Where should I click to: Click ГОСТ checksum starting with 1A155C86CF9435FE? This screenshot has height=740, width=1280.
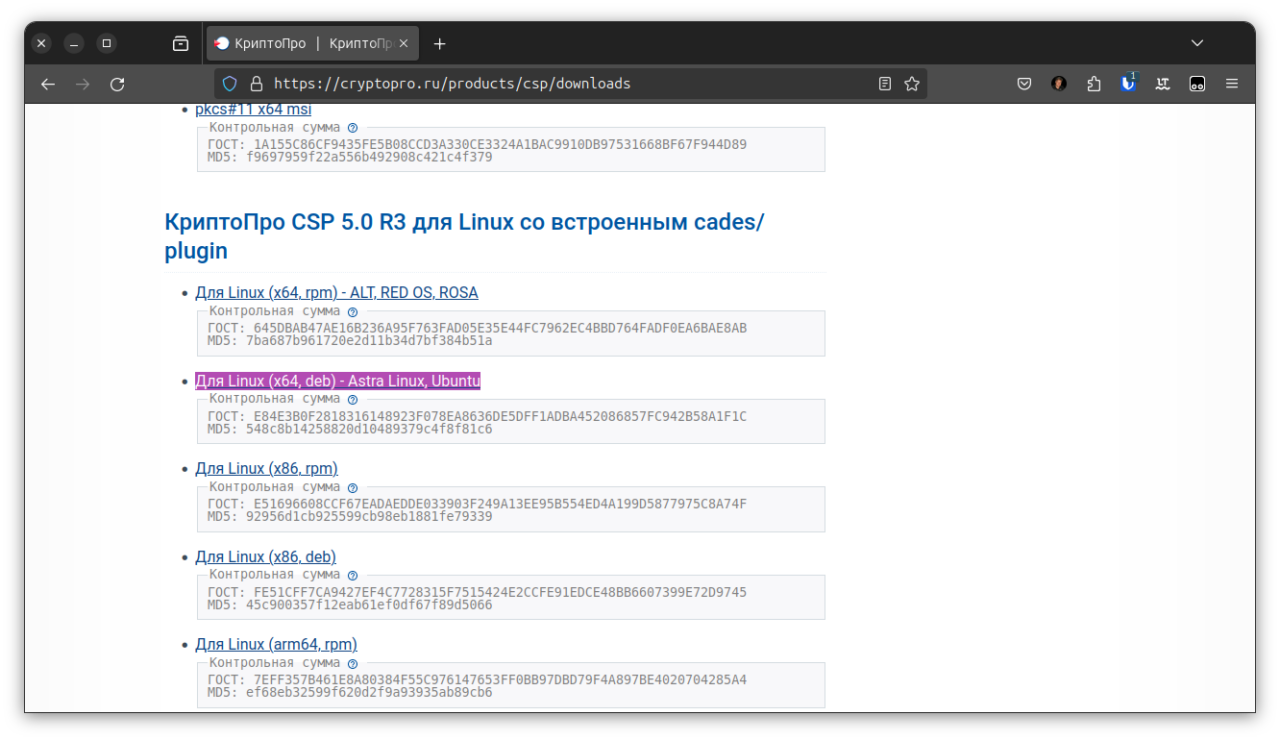500,145
